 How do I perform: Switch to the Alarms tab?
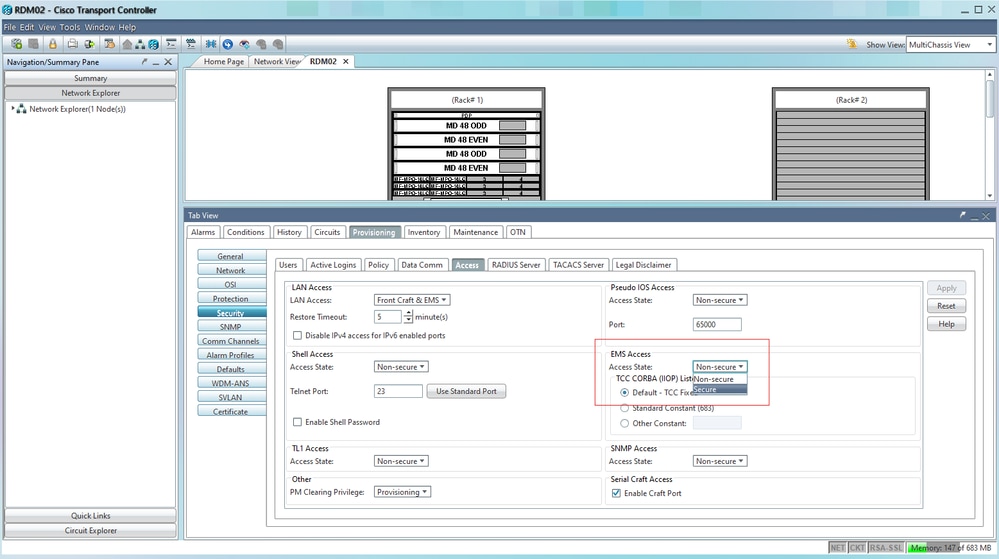[x=203, y=233]
